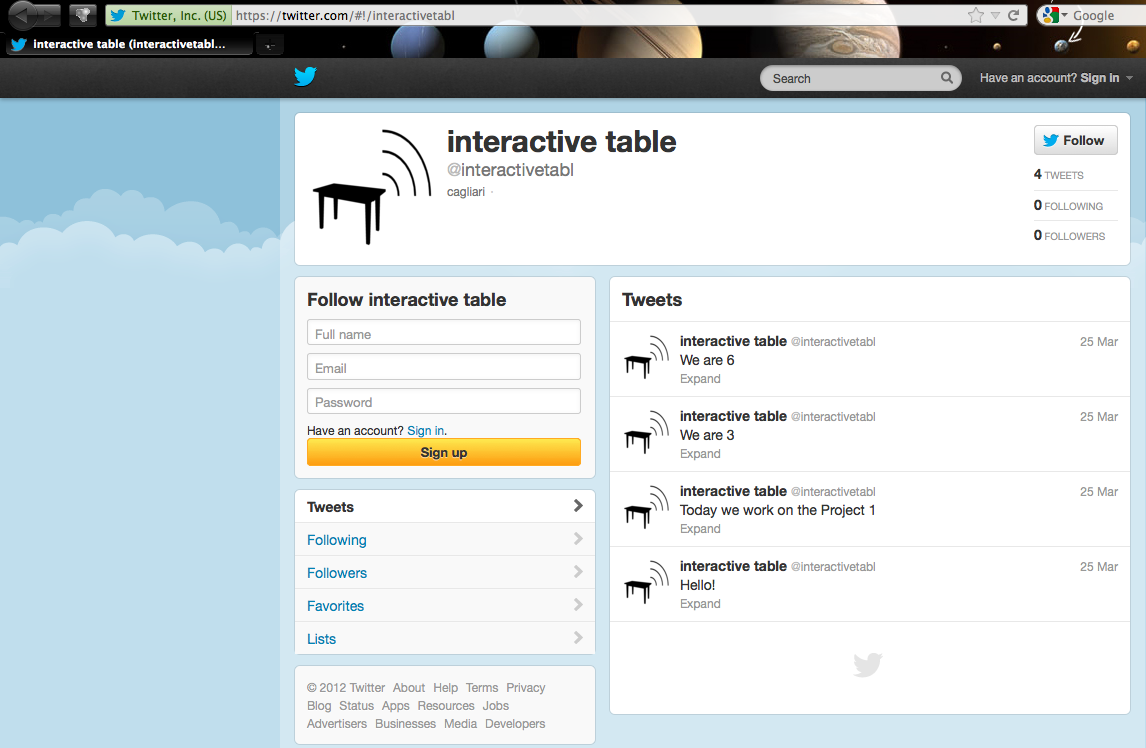This screenshot has height=748, width=1146.
Task: Click the 25 Mar date on 'We are 6' tweet
Action: click(x=1098, y=341)
